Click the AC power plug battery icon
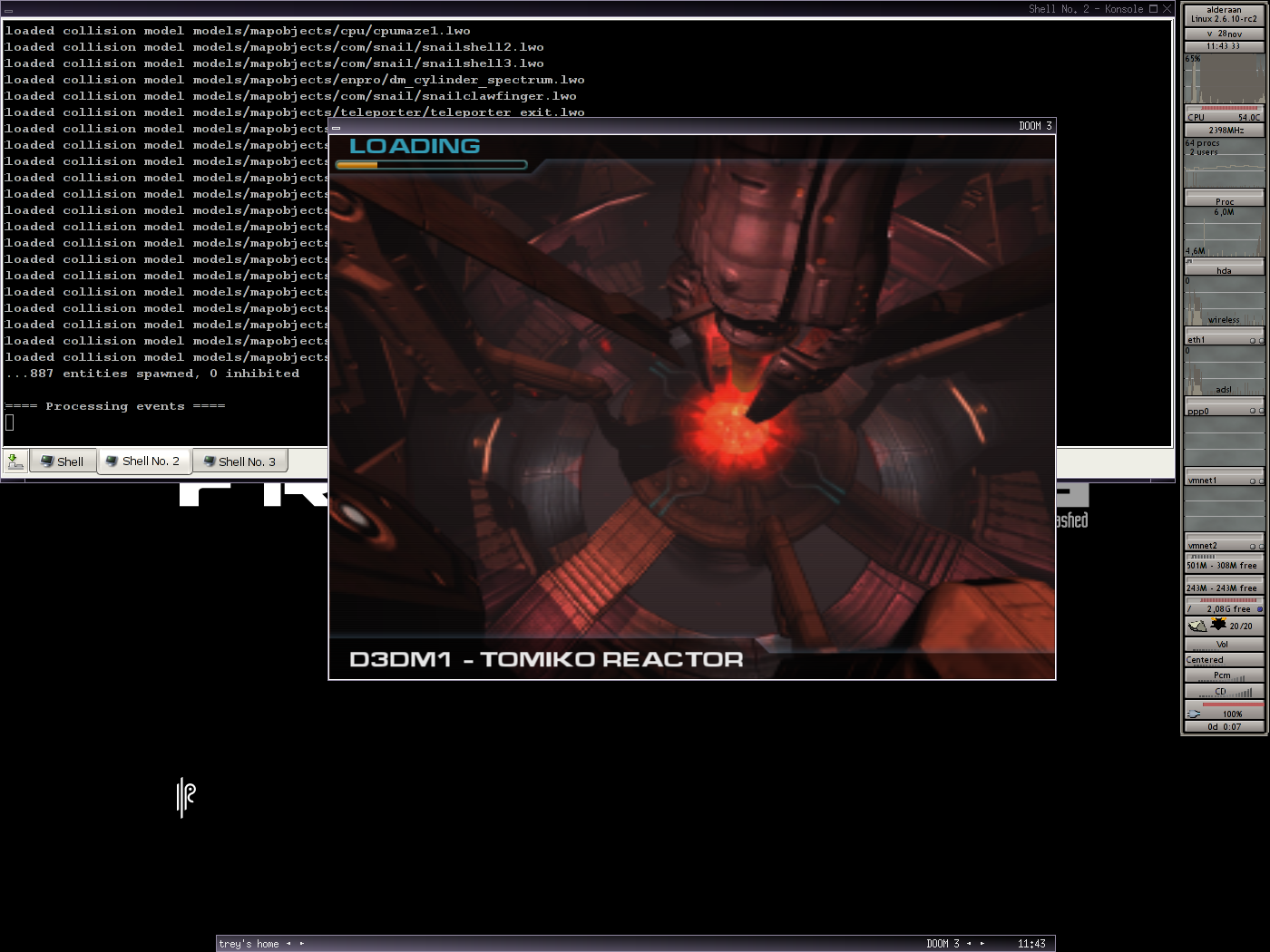Viewport: 1270px width, 952px height. (1194, 714)
